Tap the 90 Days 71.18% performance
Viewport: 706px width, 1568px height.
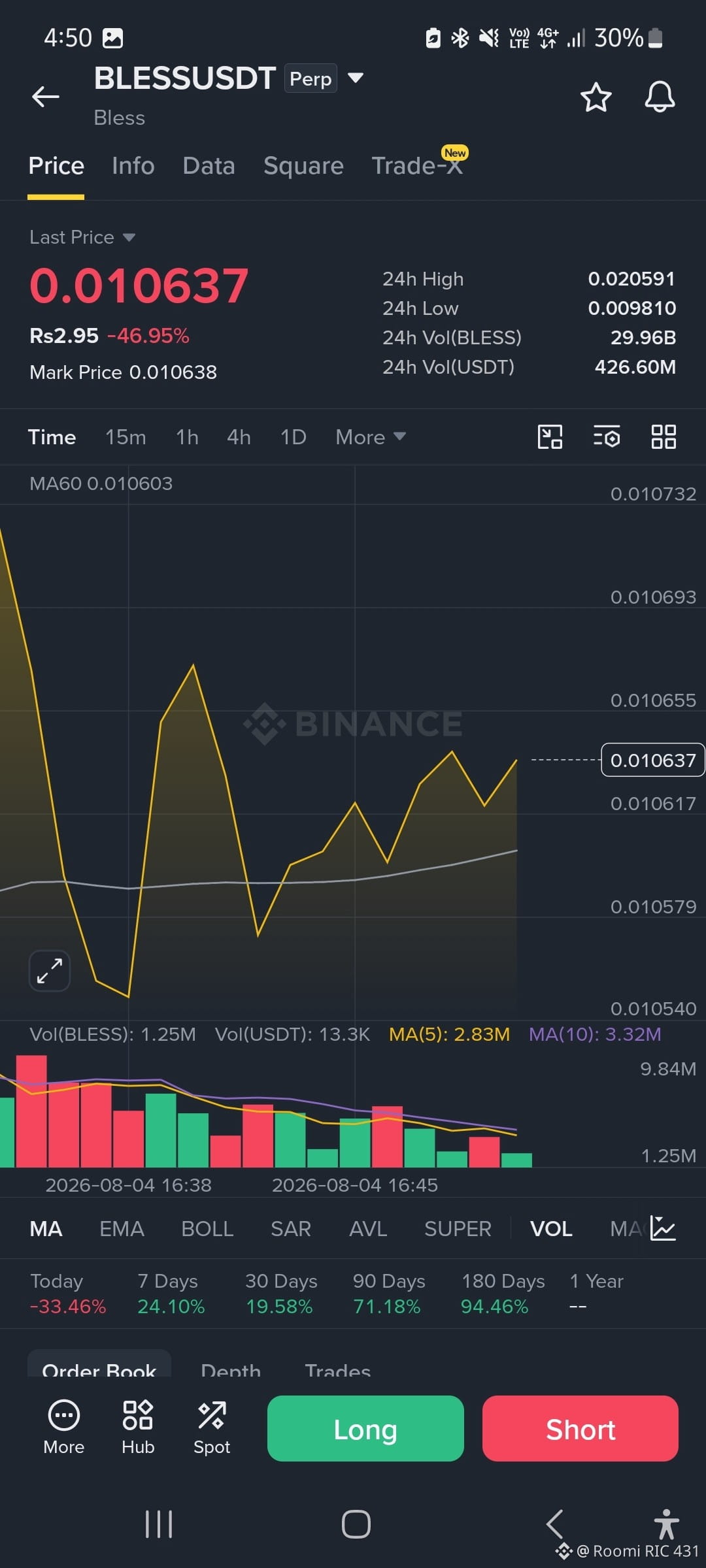tap(389, 1294)
